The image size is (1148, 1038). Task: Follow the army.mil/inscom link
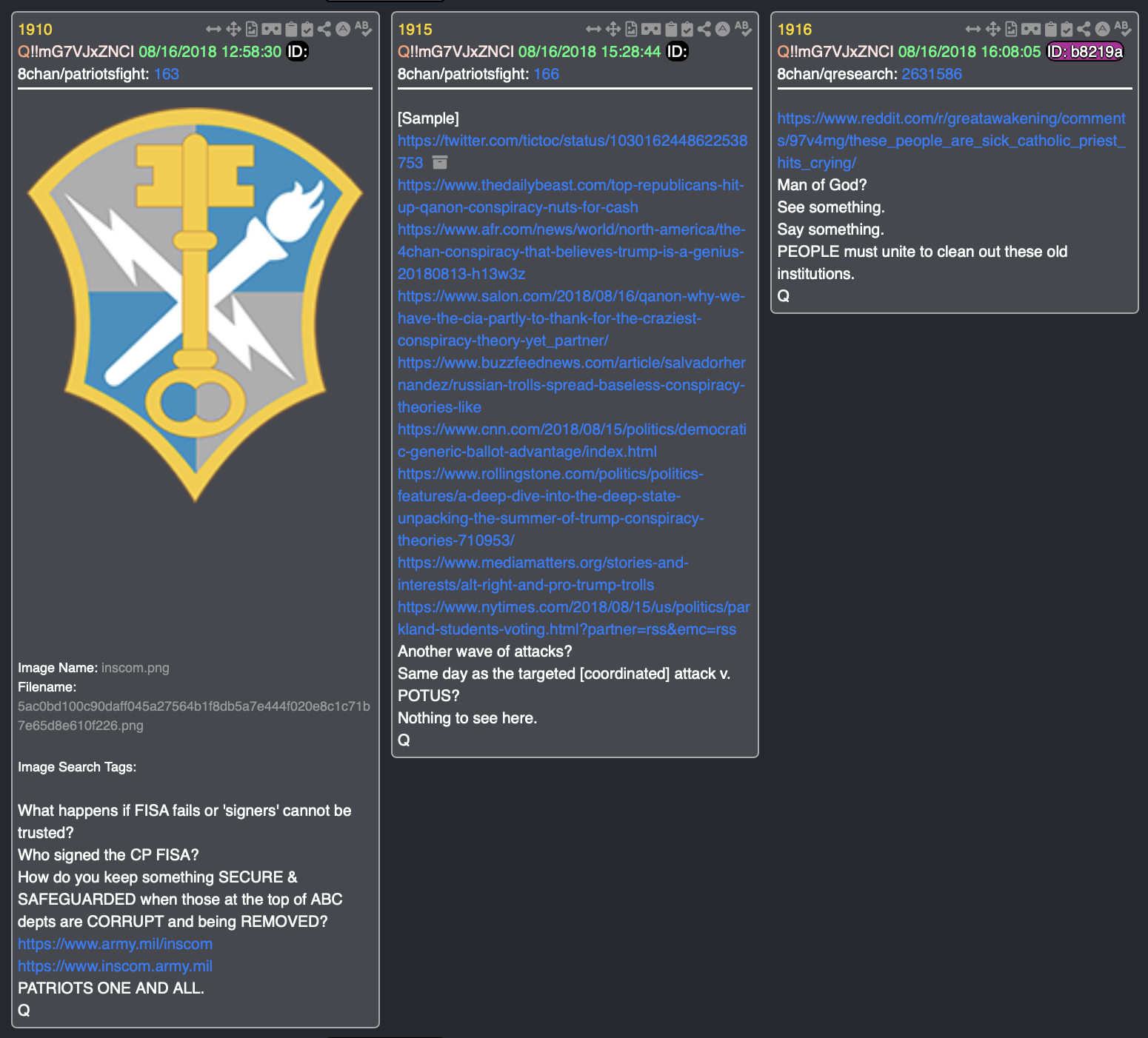(115, 944)
